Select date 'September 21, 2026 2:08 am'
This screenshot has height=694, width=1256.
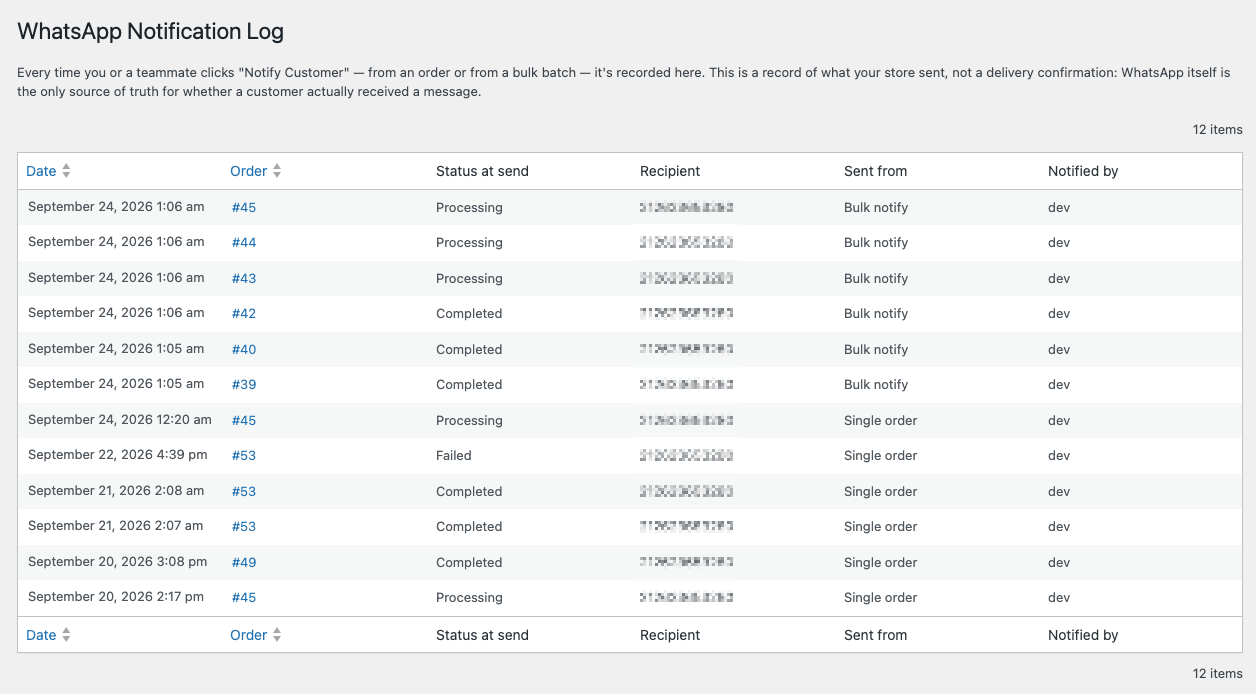tap(116, 490)
